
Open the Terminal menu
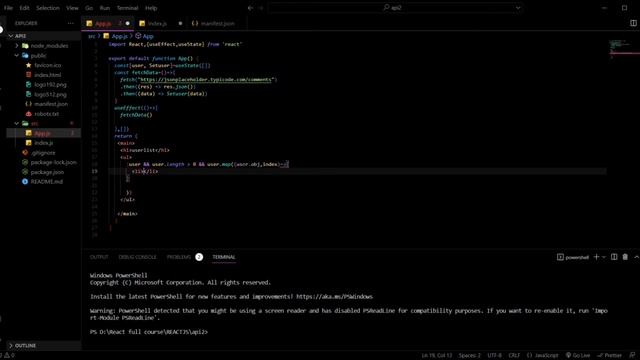[x=127, y=8]
